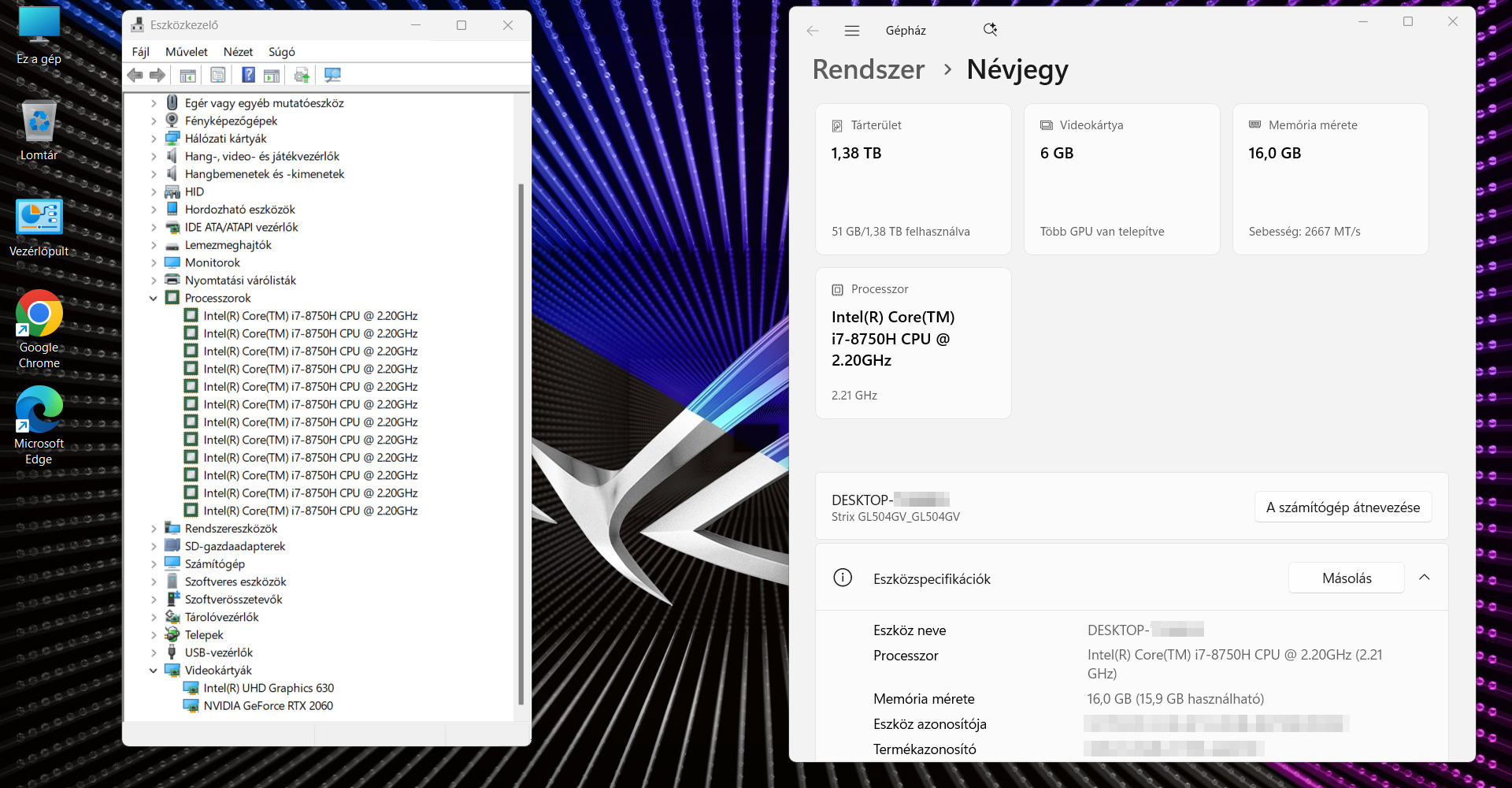Expand the USB-vezérlők node
This screenshot has width=1512, height=788.
point(154,652)
